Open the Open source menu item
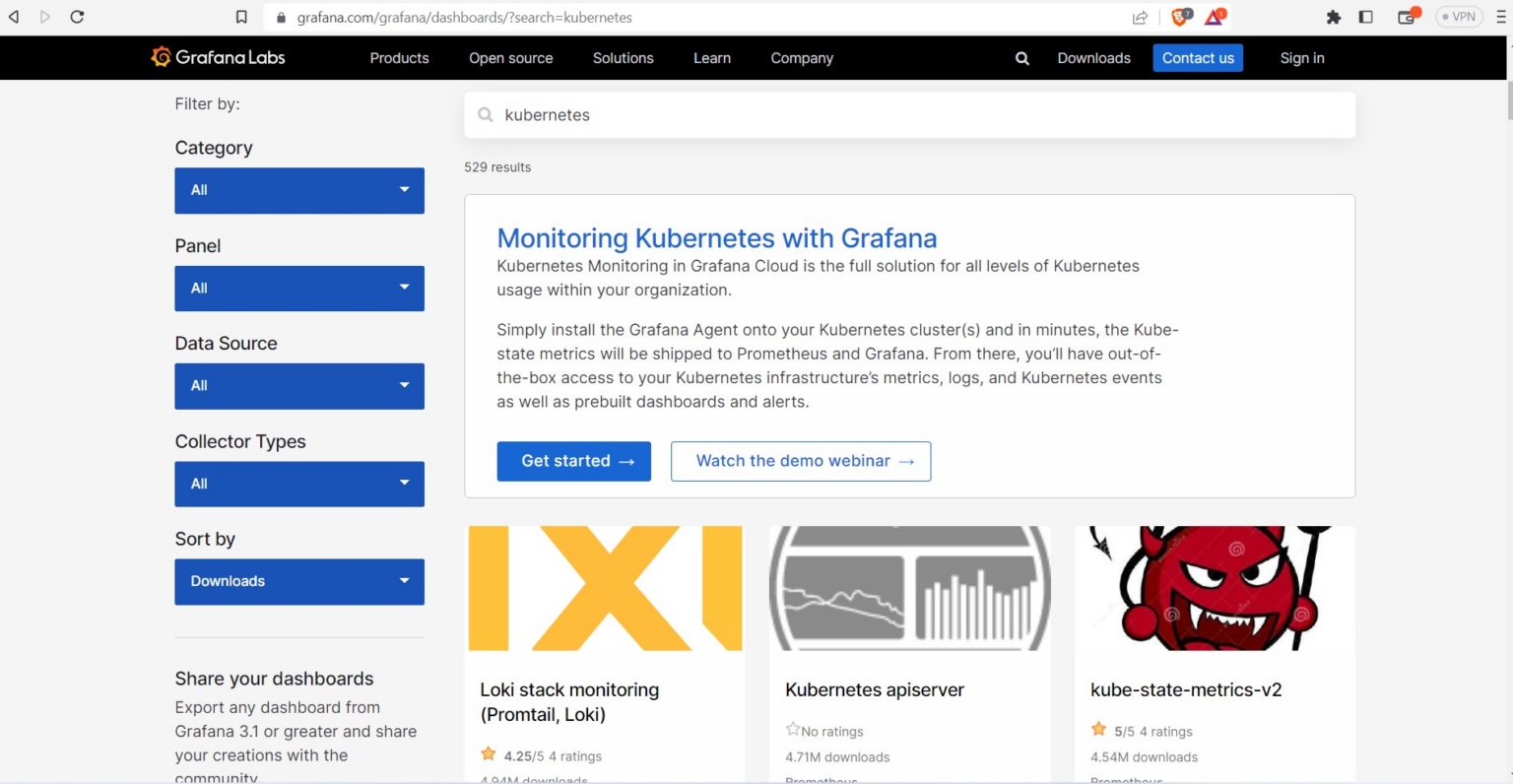This screenshot has height=784, width=1513. pos(511,58)
